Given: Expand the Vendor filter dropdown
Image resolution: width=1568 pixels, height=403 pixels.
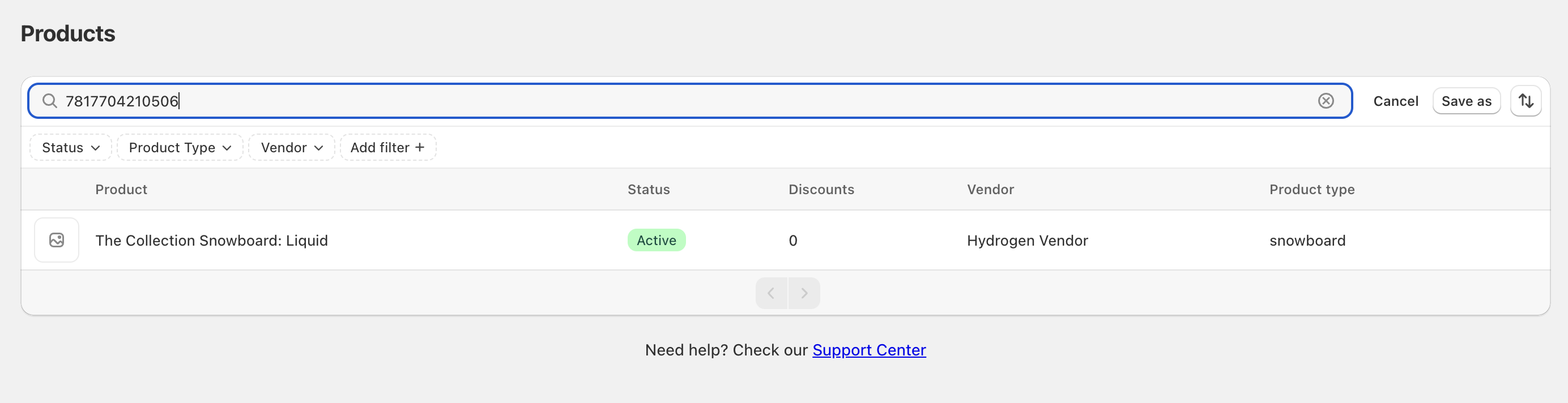Looking at the screenshot, I should click(292, 148).
